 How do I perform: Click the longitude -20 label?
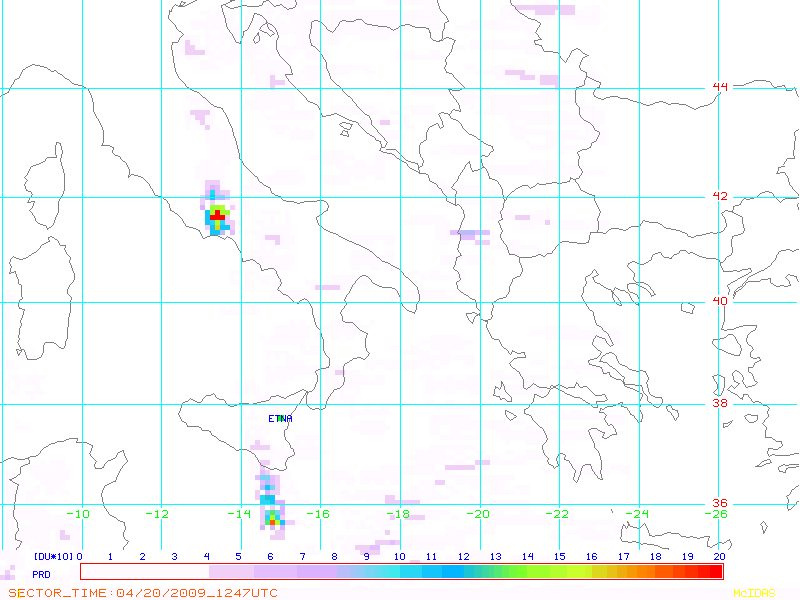(x=478, y=514)
